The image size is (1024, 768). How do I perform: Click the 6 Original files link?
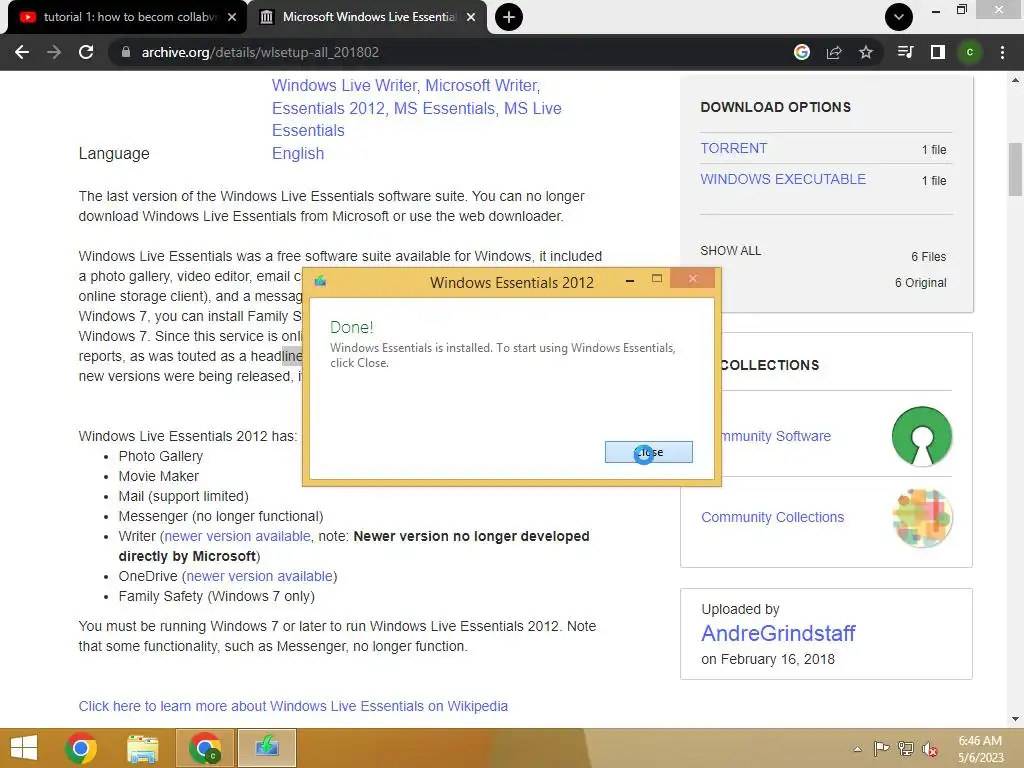click(920, 282)
